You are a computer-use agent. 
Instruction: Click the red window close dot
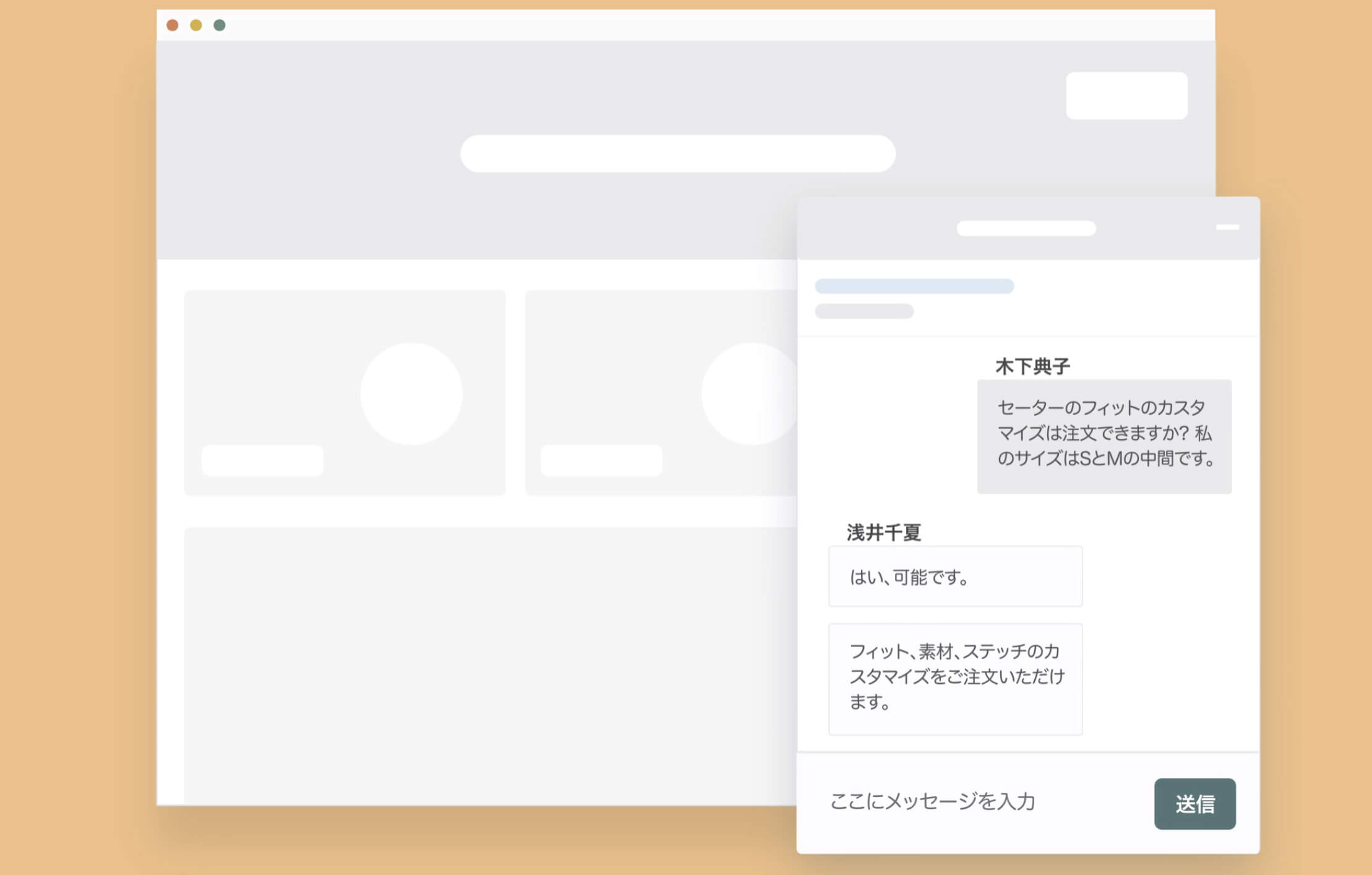[x=173, y=25]
